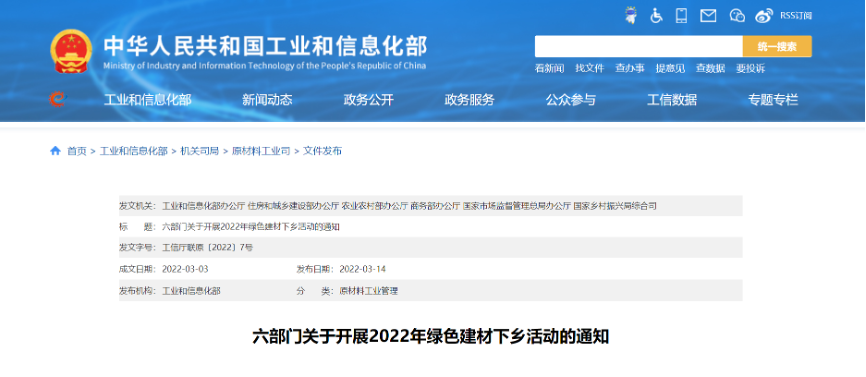Select the 查数据 quick link

point(710,68)
